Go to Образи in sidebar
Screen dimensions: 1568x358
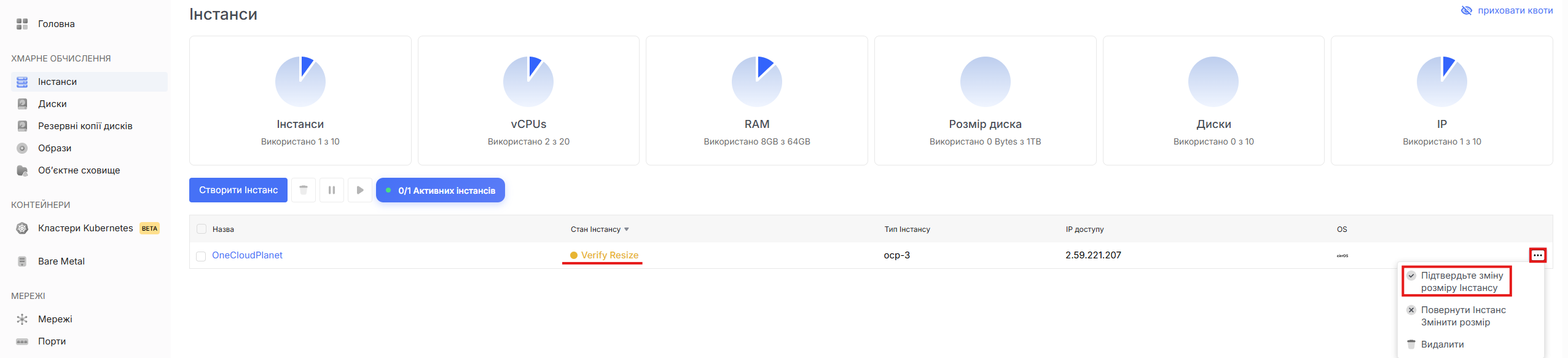pyautogui.click(x=54, y=148)
